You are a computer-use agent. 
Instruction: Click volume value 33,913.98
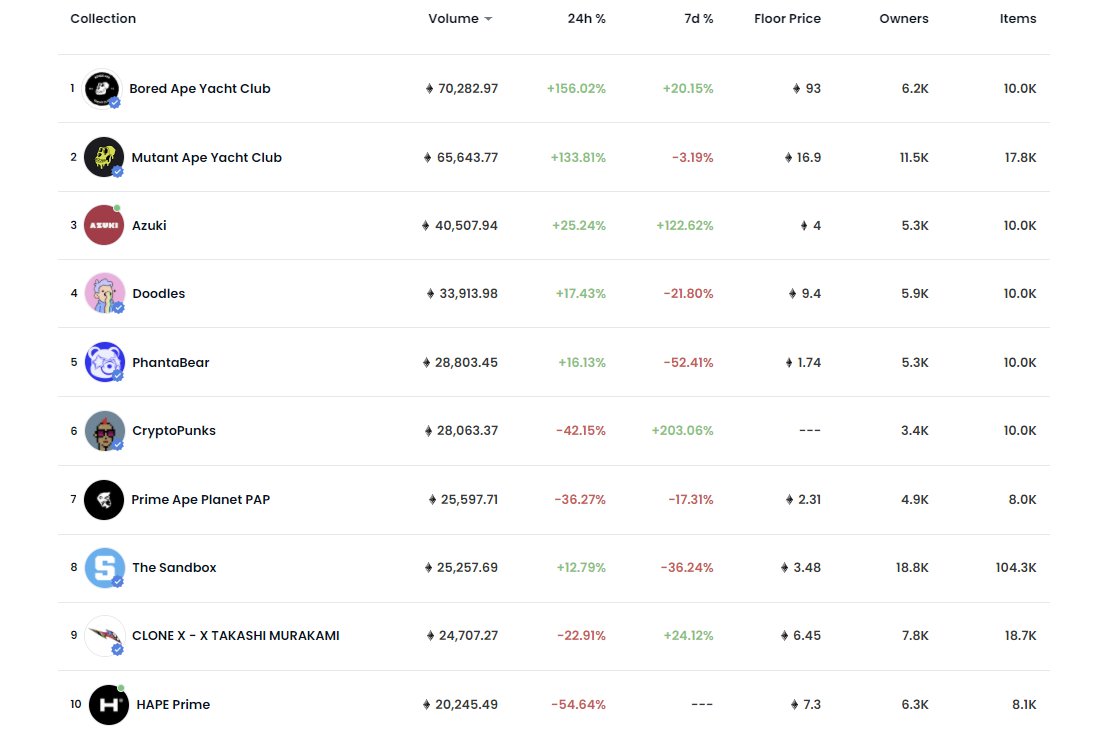[469, 293]
